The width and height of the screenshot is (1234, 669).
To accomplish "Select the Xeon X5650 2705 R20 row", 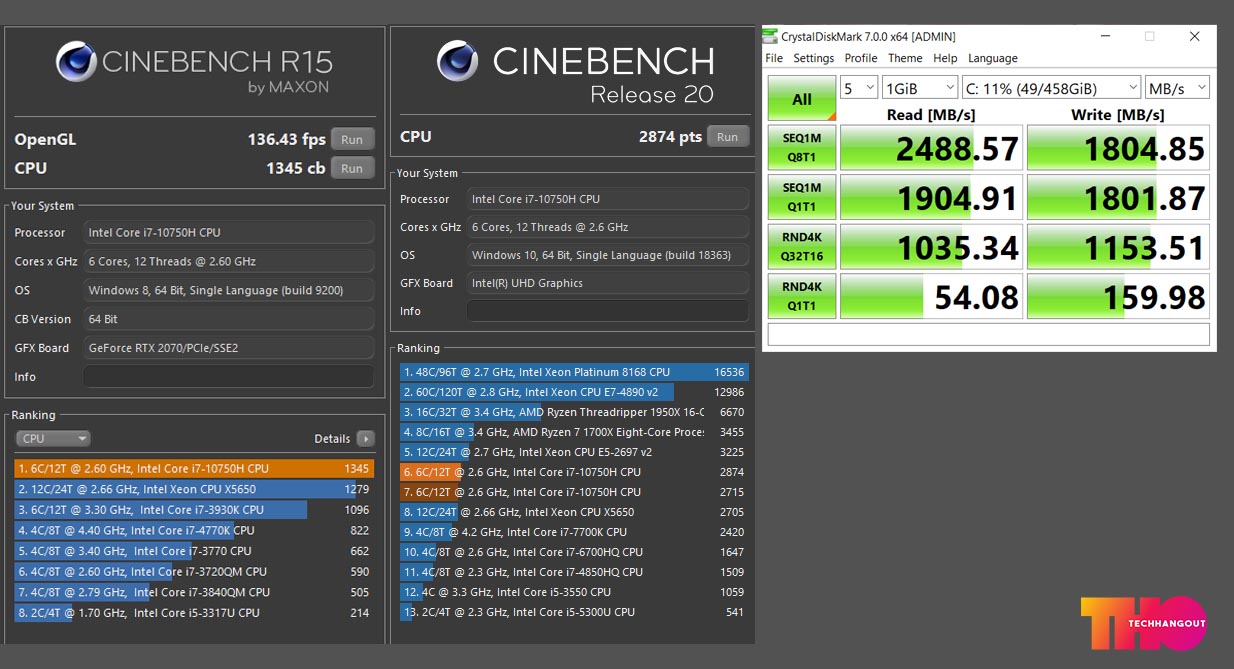I will [x=574, y=512].
